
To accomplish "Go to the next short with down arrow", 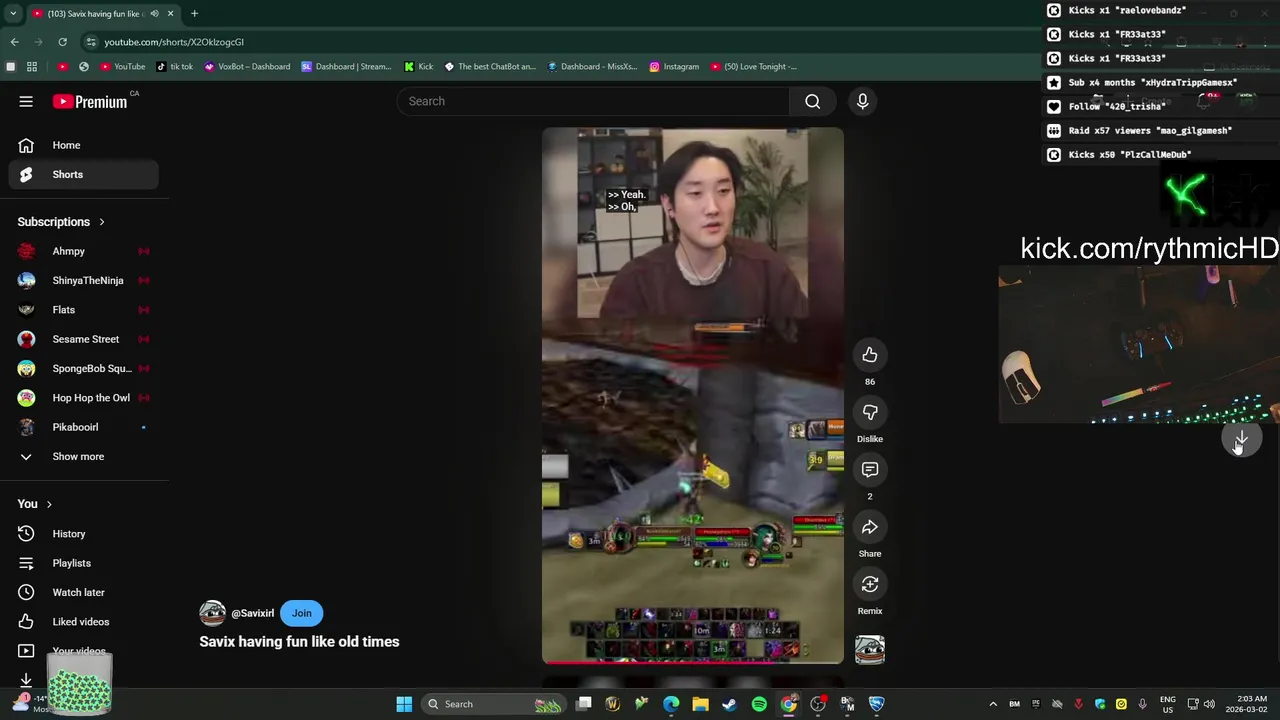I will [1241, 439].
